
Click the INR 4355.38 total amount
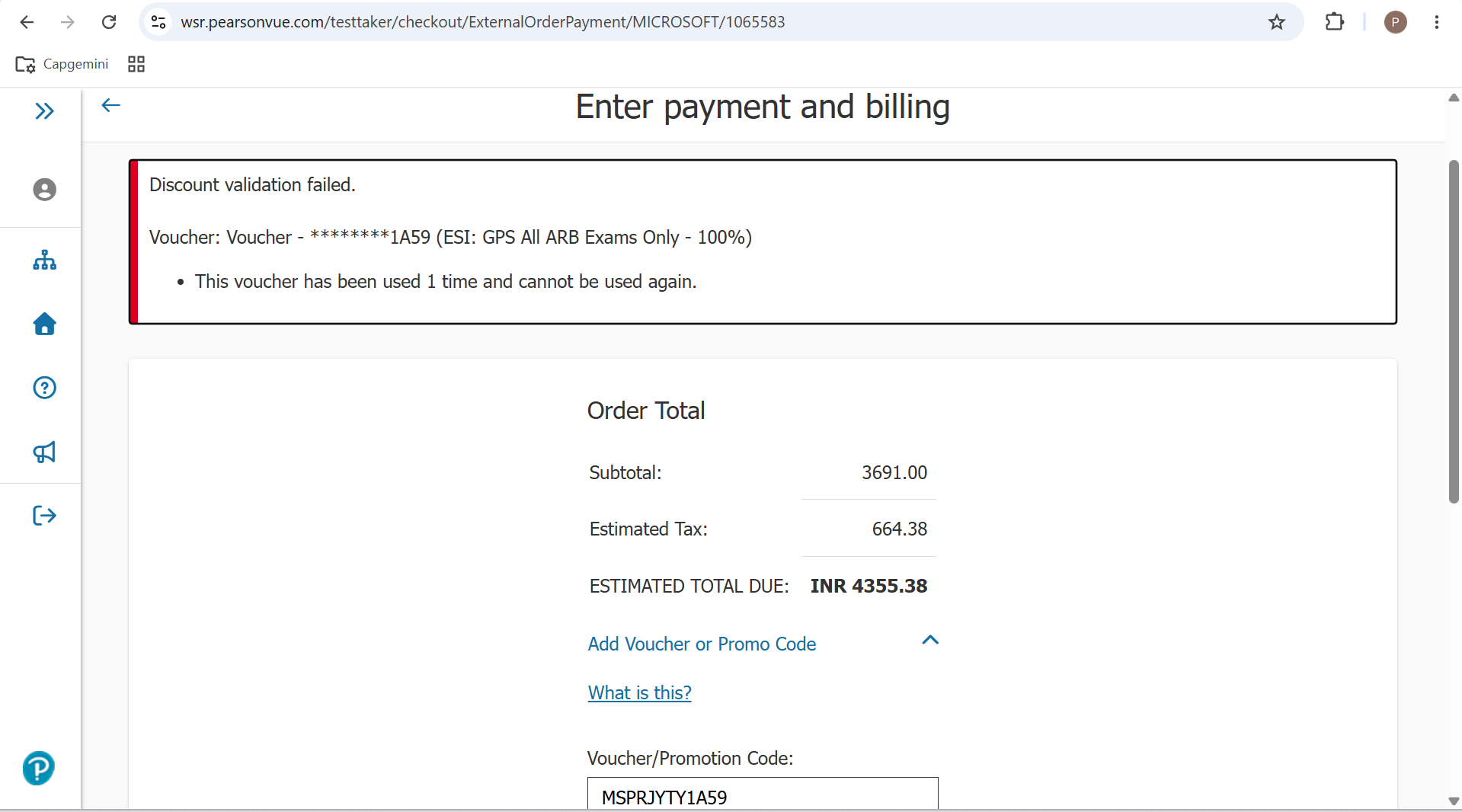[x=869, y=587]
